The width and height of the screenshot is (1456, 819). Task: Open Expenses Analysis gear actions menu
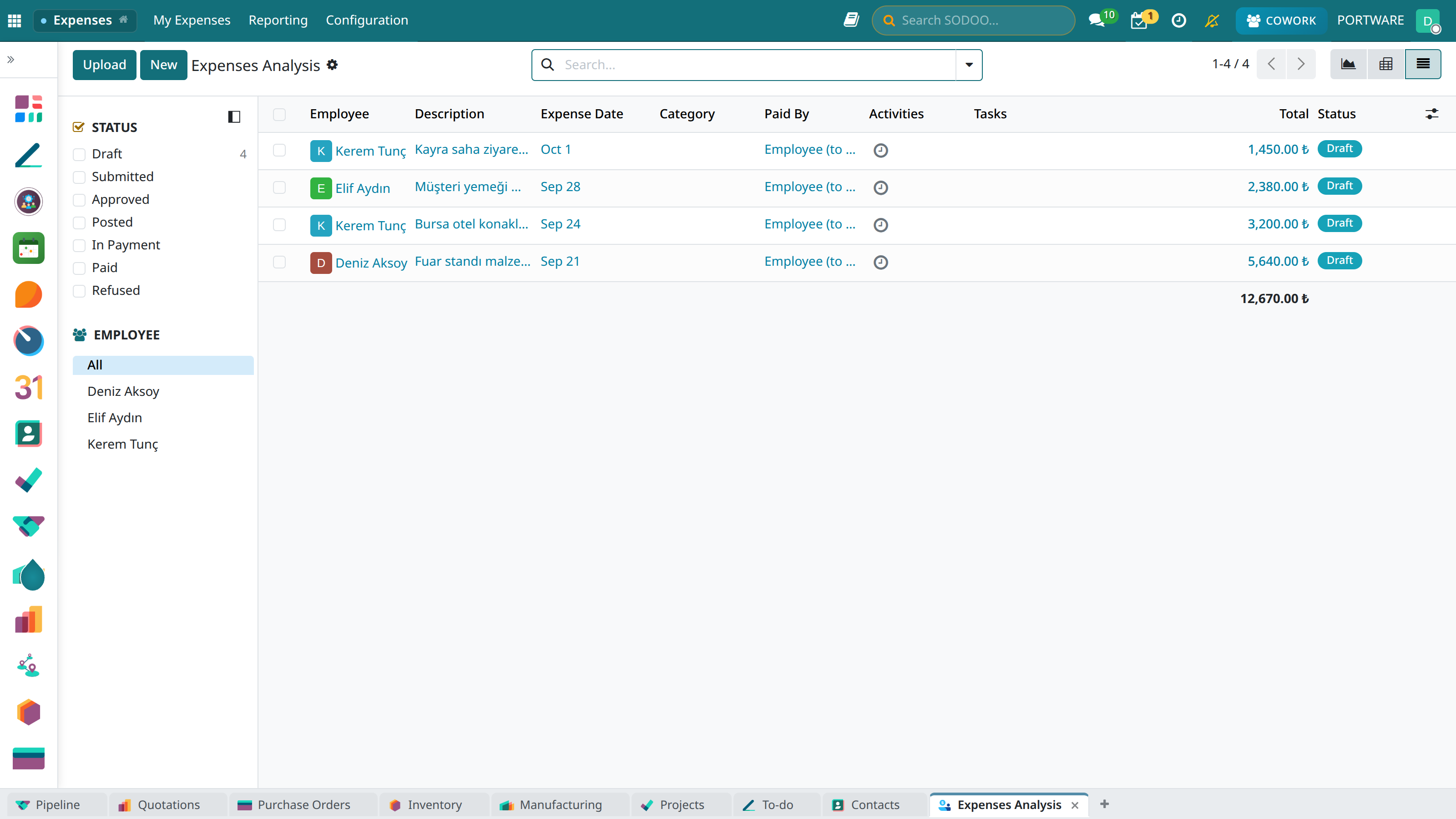click(x=332, y=65)
